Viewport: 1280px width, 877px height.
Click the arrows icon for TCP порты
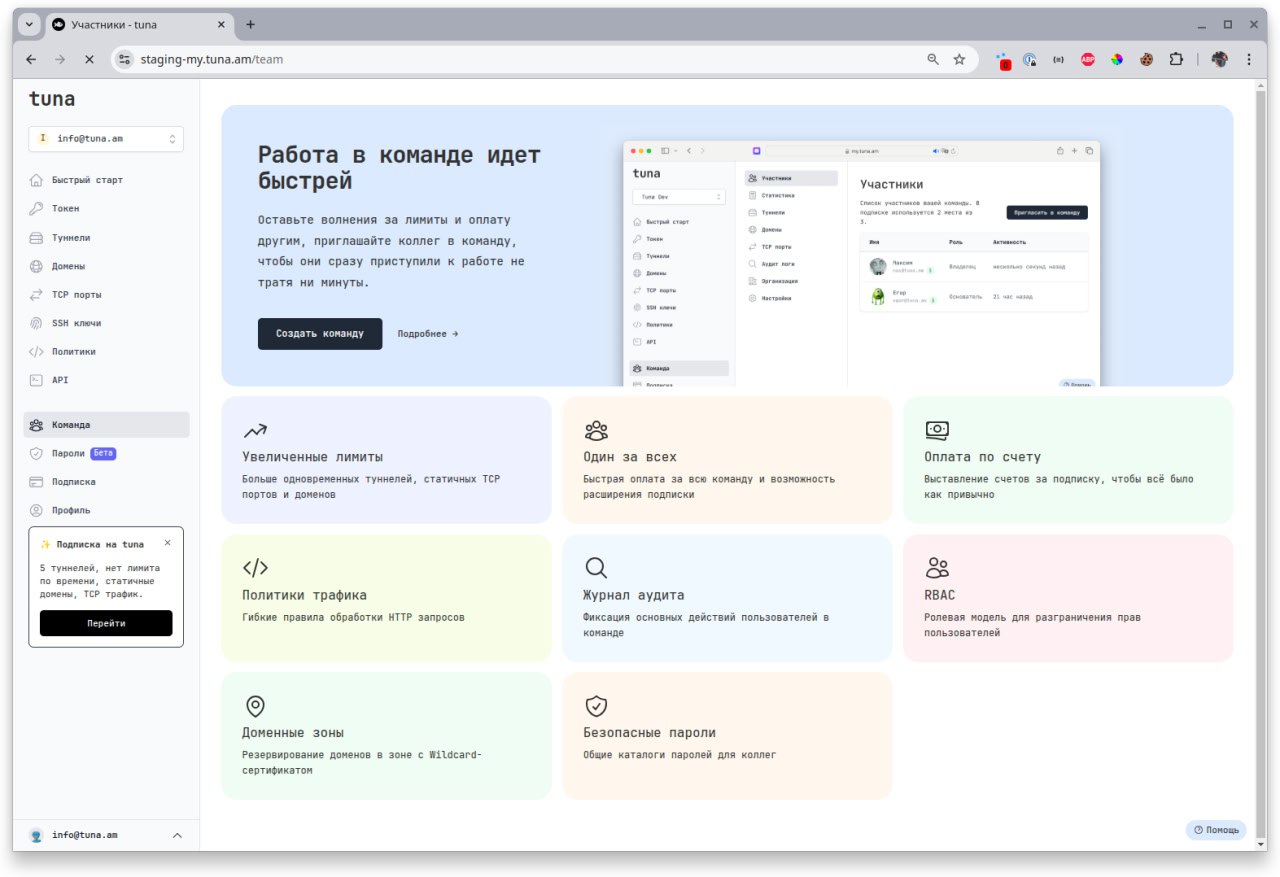(36, 295)
